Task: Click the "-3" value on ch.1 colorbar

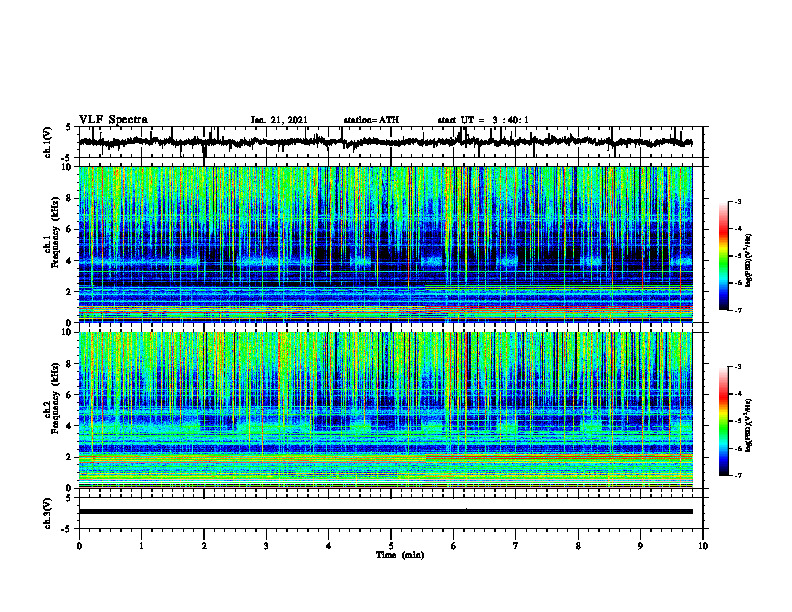Action: [738, 201]
